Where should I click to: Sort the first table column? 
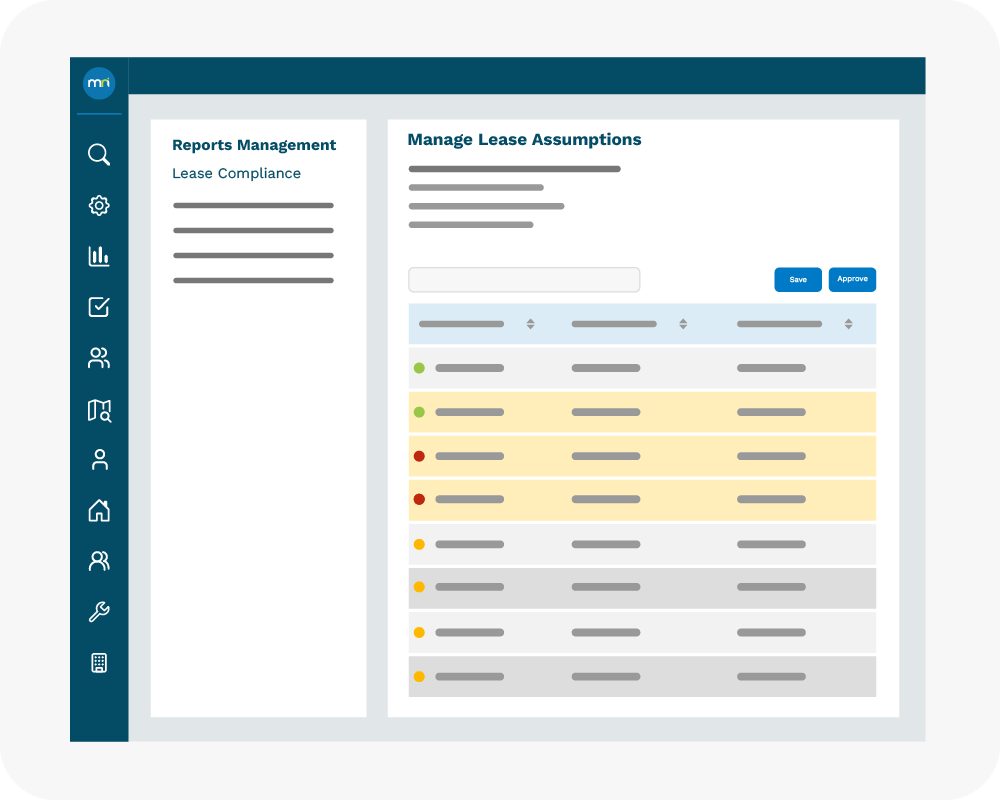tap(530, 324)
